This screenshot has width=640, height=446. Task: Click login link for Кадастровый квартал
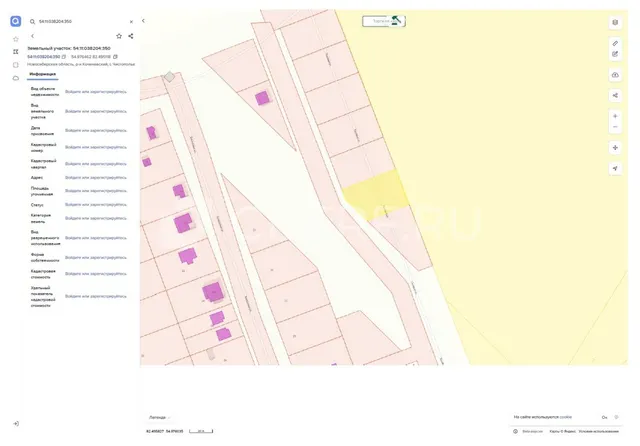click(96, 164)
